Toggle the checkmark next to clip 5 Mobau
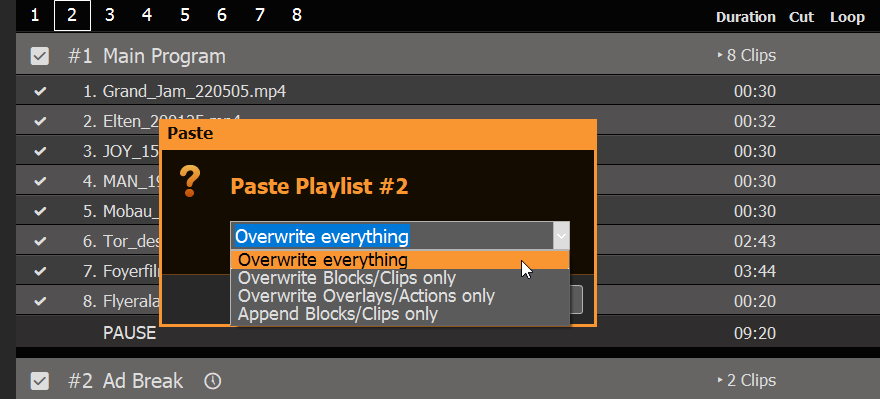Viewport: 880px width, 399px height. point(40,211)
